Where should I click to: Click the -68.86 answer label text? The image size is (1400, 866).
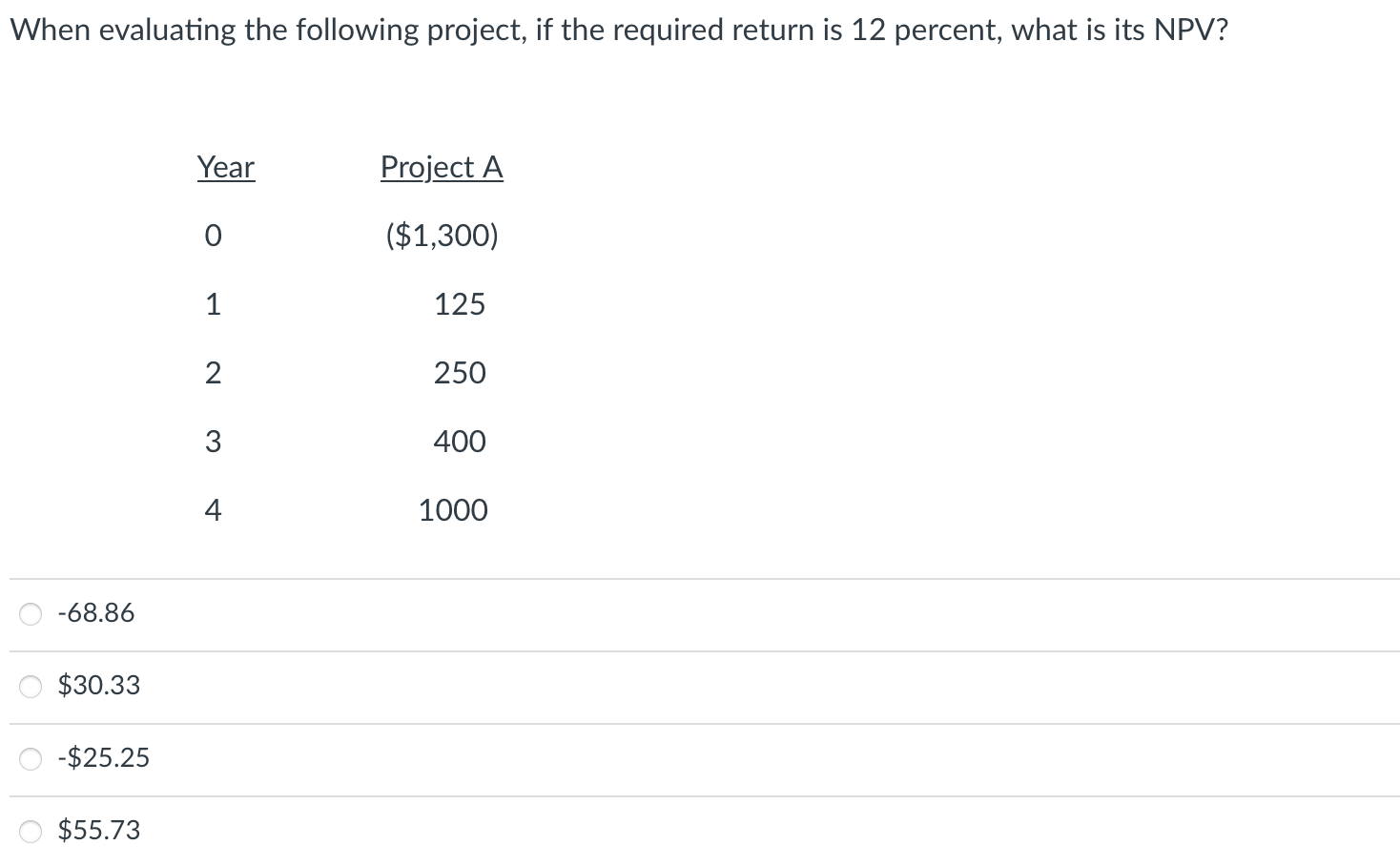click(x=96, y=613)
